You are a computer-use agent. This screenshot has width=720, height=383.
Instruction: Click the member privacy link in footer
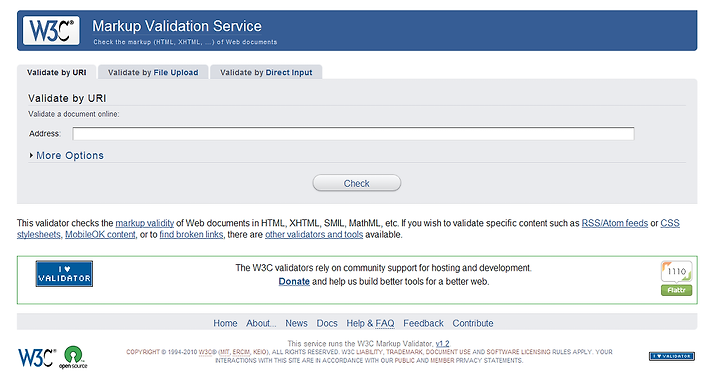click(x=442, y=361)
